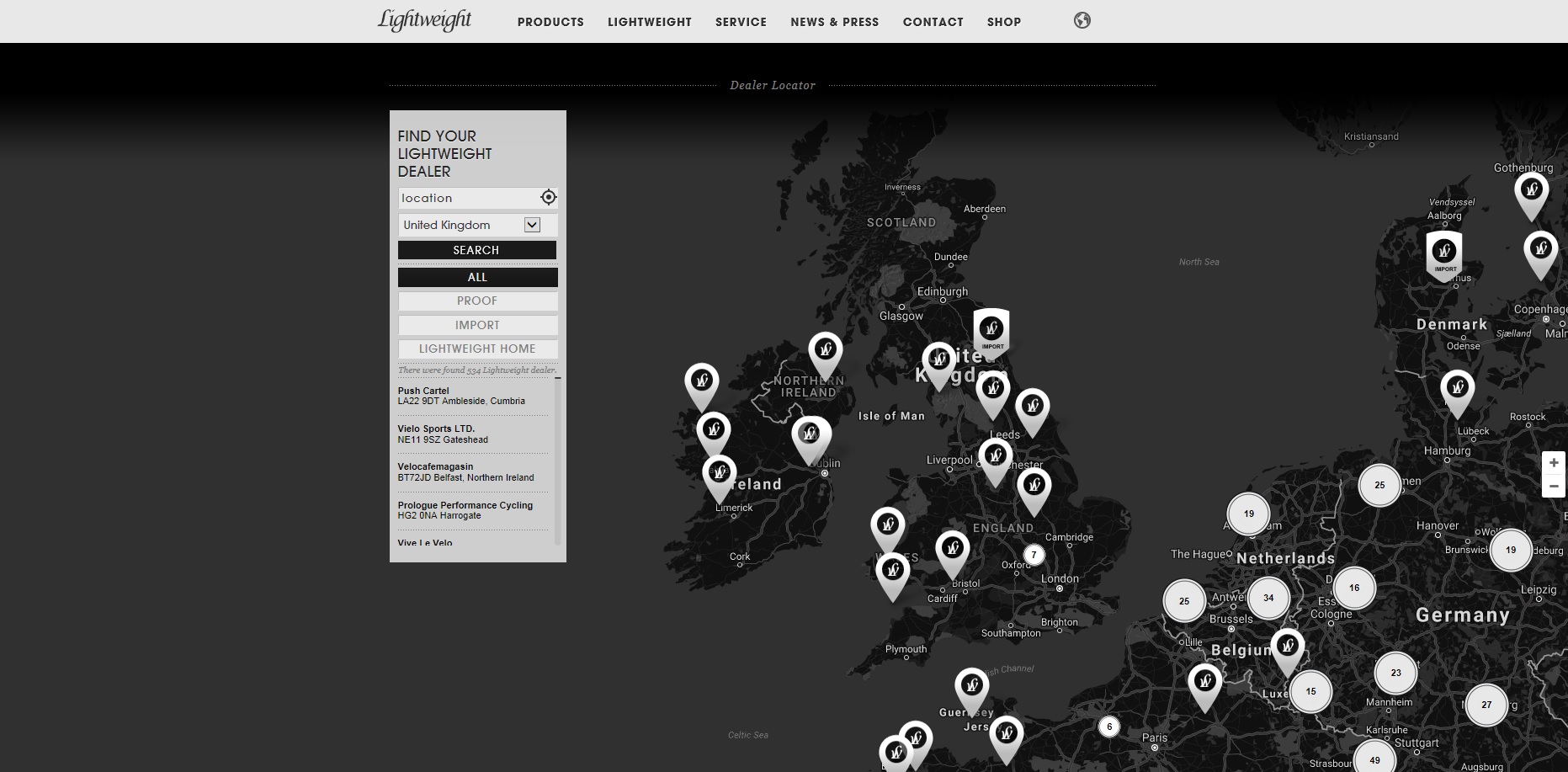Image resolution: width=1568 pixels, height=772 pixels.
Task: Filter dealers by IMPORT
Action: (x=477, y=325)
